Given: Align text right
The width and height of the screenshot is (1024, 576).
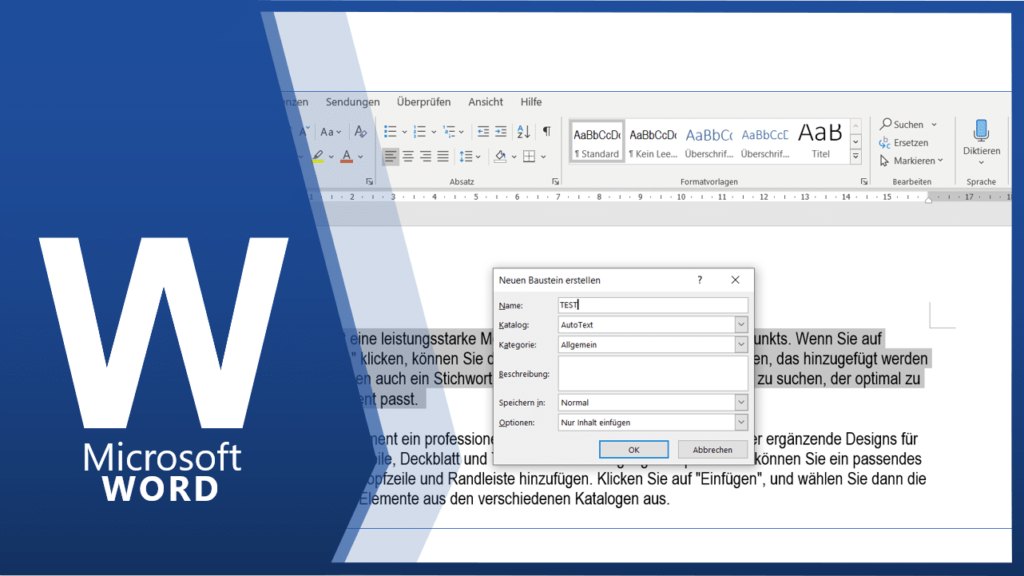Looking at the screenshot, I should (425, 157).
